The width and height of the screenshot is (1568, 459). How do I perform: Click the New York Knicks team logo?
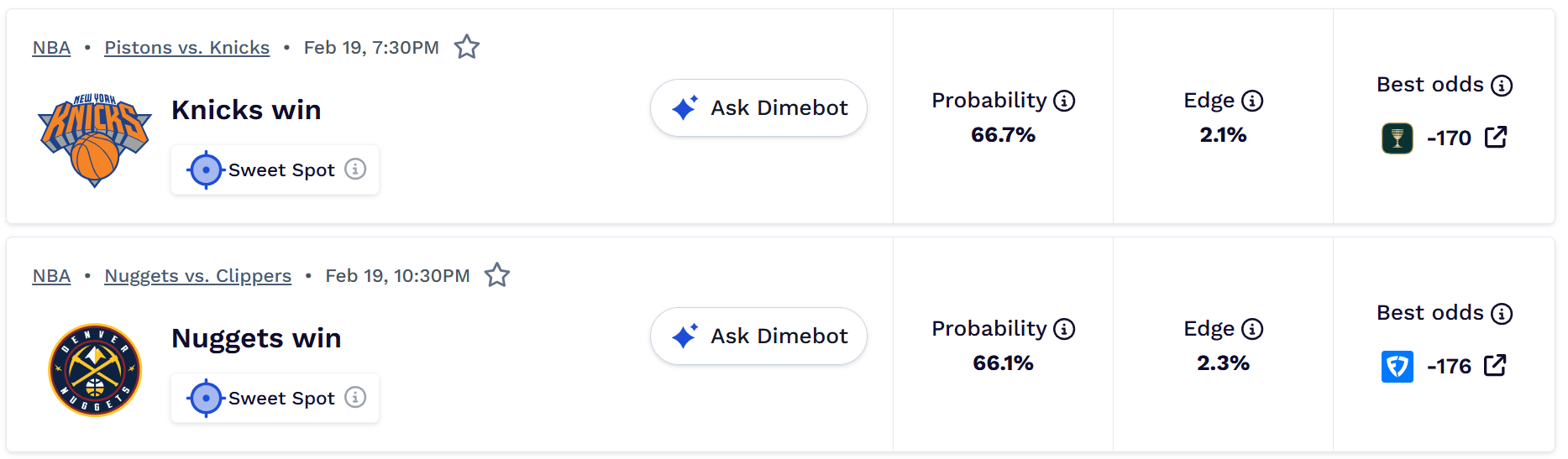[95, 139]
